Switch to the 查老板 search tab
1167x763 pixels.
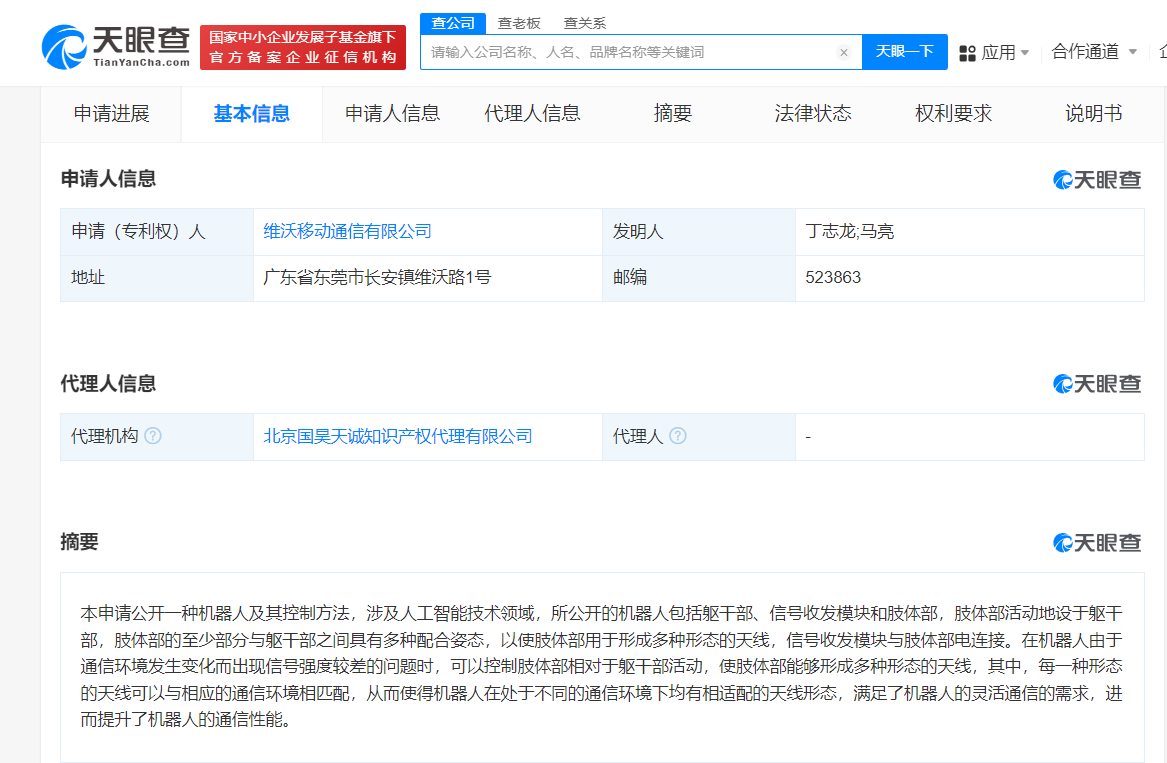point(519,23)
